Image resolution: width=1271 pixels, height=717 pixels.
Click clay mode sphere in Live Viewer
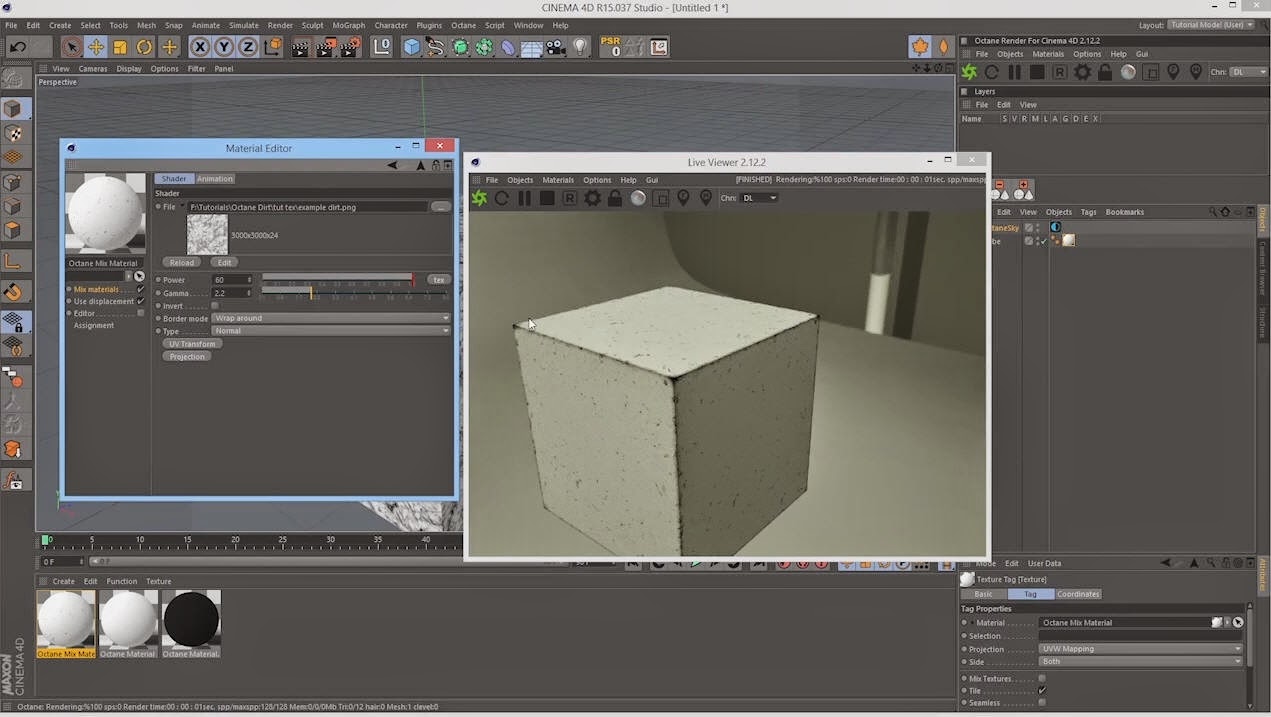click(x=638, y=198)
